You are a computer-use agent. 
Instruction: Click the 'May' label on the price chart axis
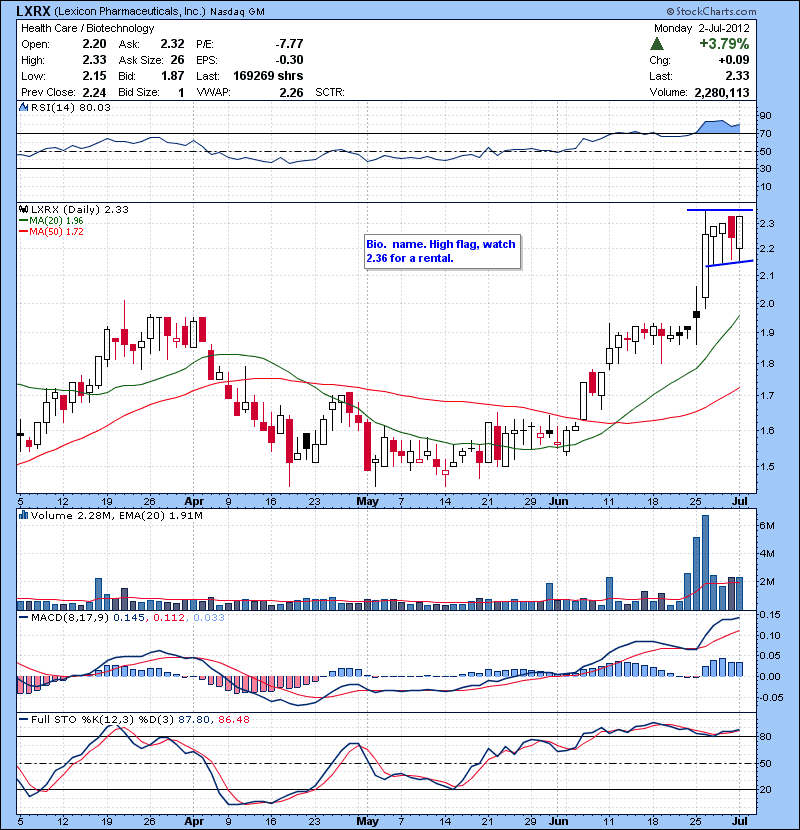click(x=367, y=501)
